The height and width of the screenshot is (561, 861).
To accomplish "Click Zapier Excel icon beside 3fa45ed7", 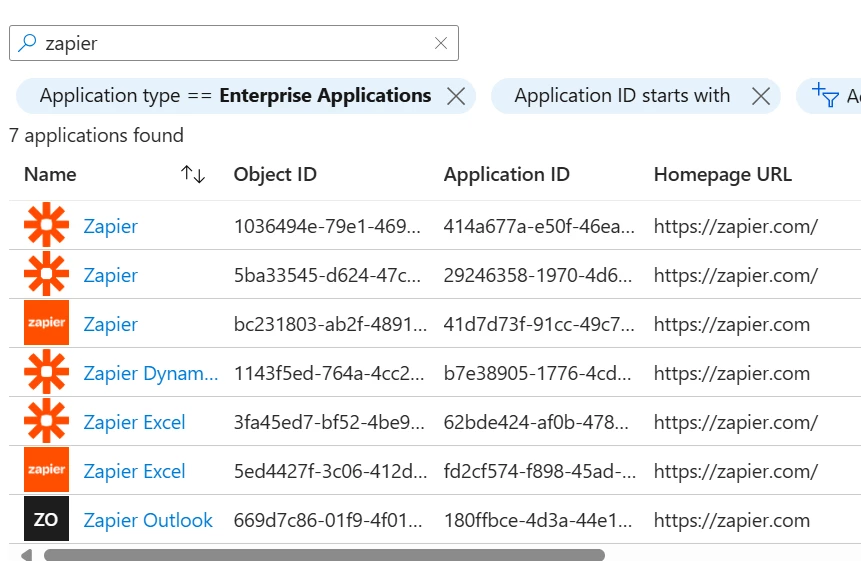I will point(47,420).
